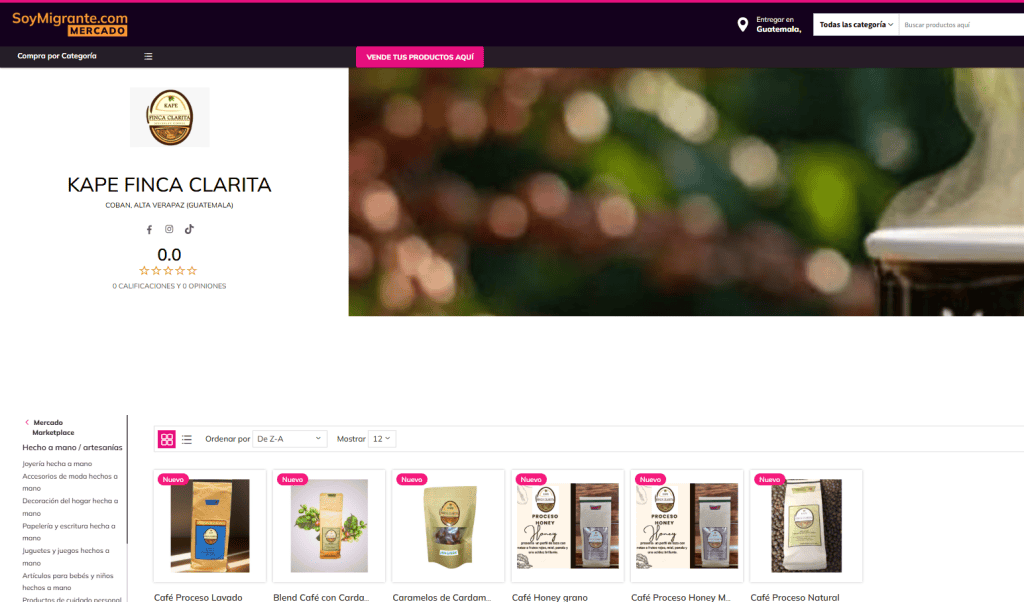1024x602 pixels.
Task: Open the Todas las categoría dropdown
Action: coord(854,23)
